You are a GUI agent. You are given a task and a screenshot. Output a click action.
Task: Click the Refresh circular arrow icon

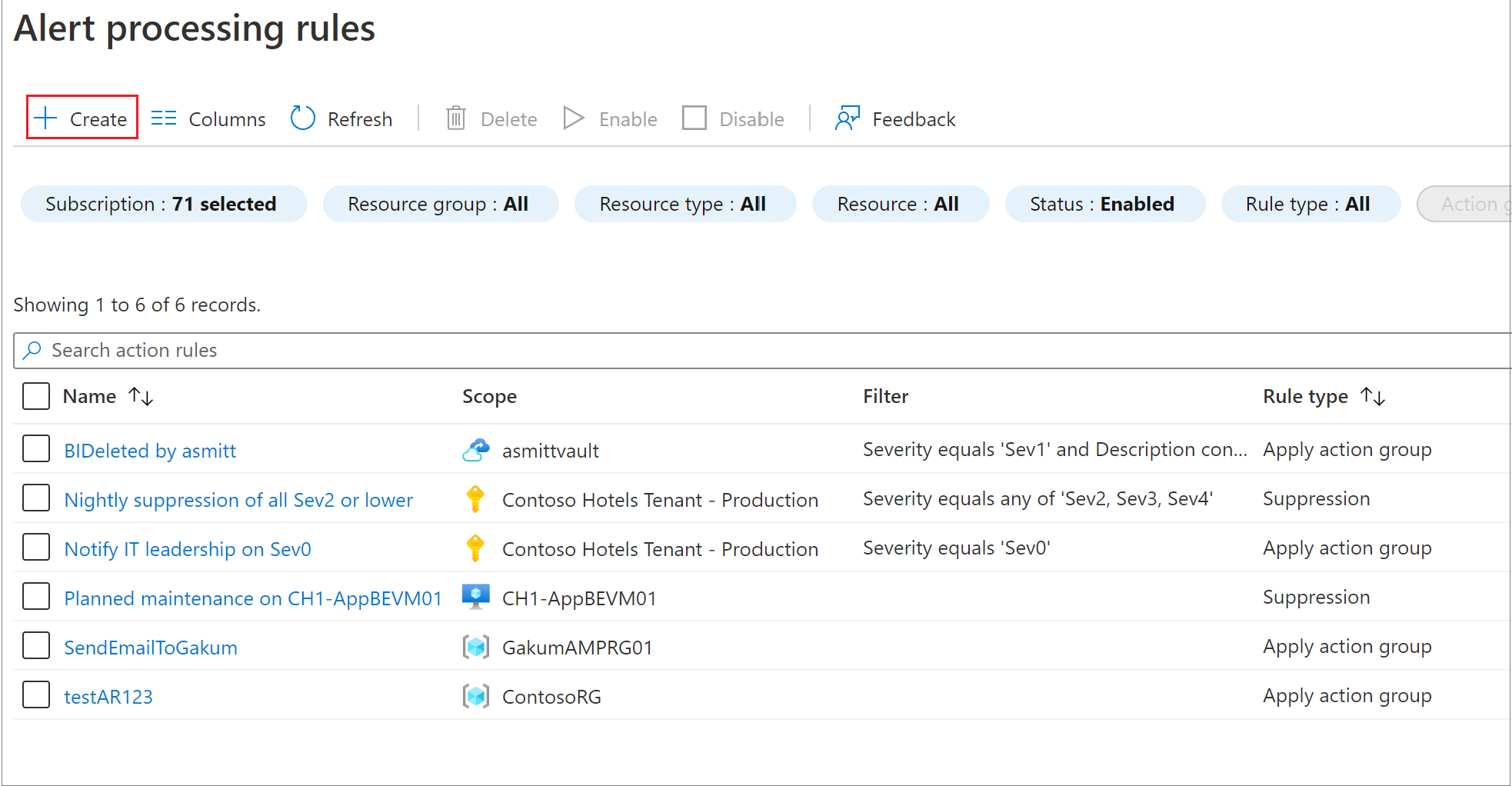303,118
